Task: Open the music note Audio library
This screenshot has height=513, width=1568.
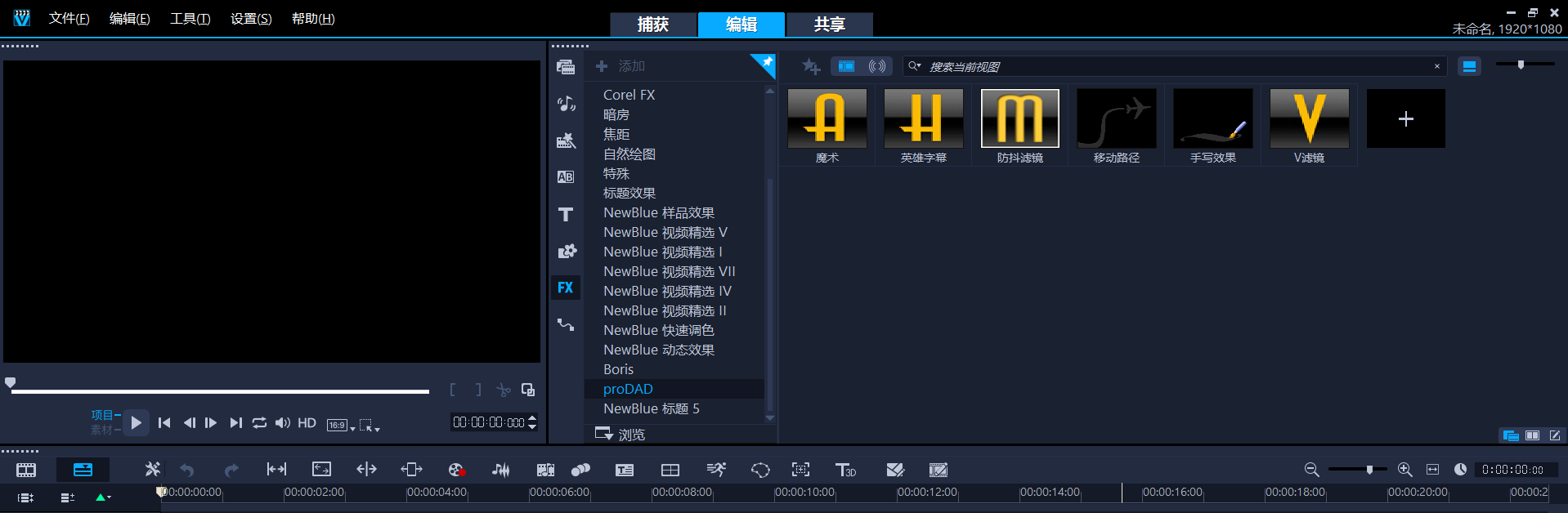Action: [565, 104]
